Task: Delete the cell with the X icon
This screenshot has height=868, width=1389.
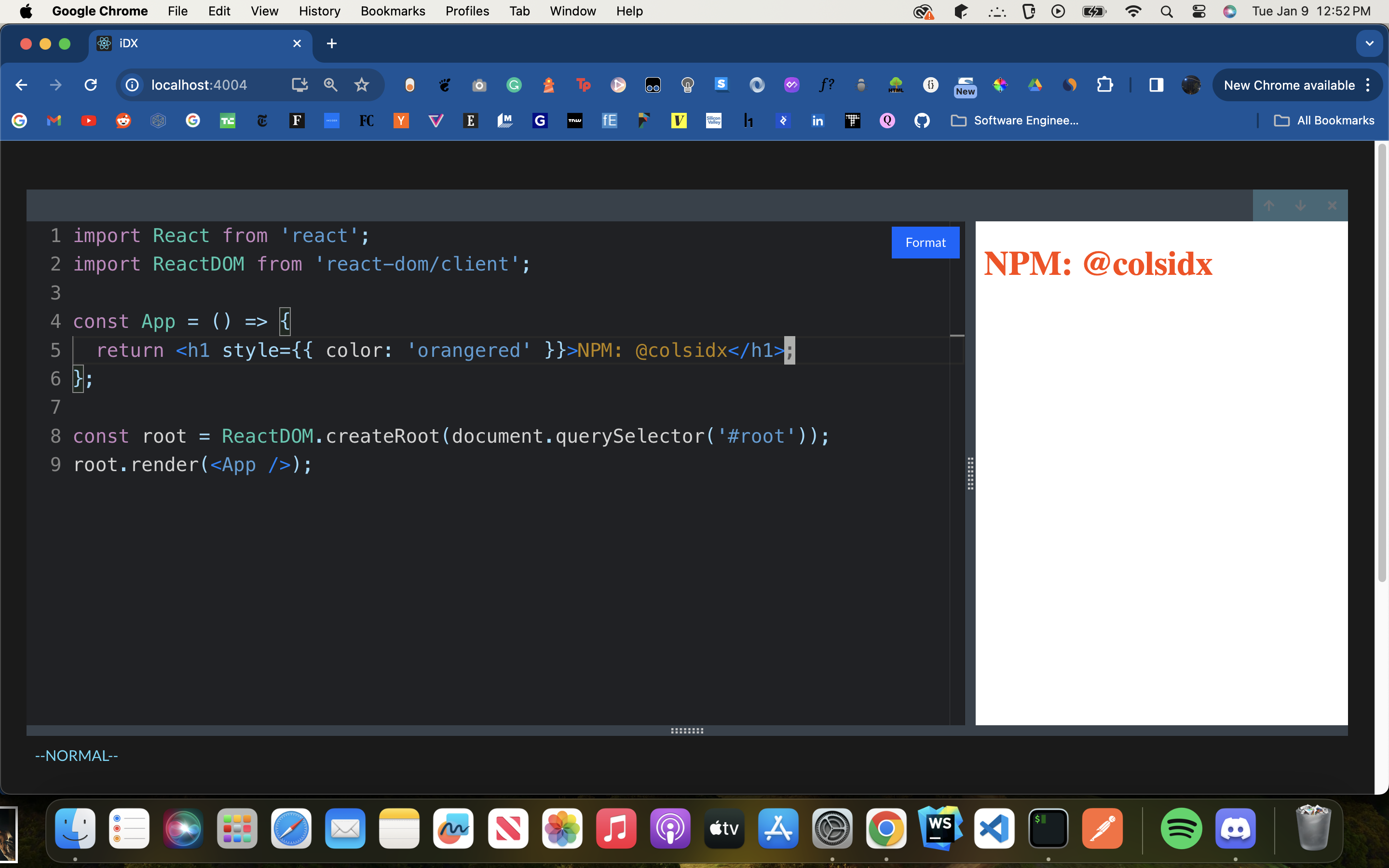Action: pyautogui.click(x=1332, y=205)
